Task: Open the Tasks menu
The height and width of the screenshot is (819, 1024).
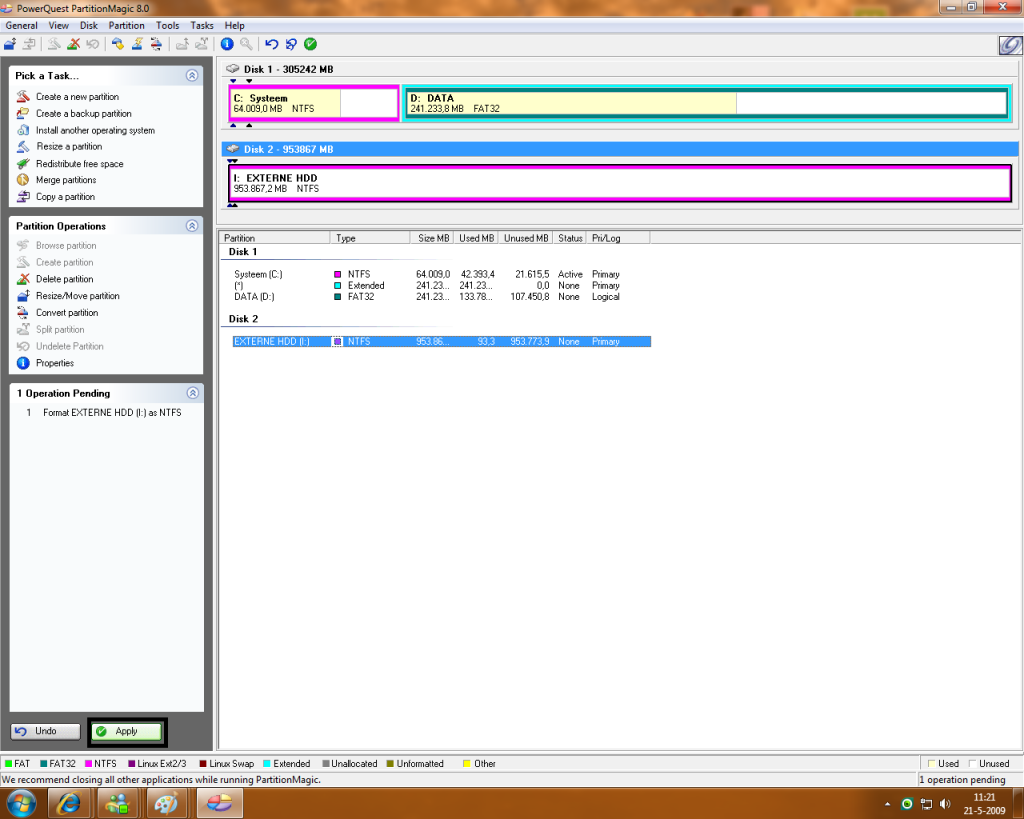Action: pyautogui.click(x=202, y=25)
